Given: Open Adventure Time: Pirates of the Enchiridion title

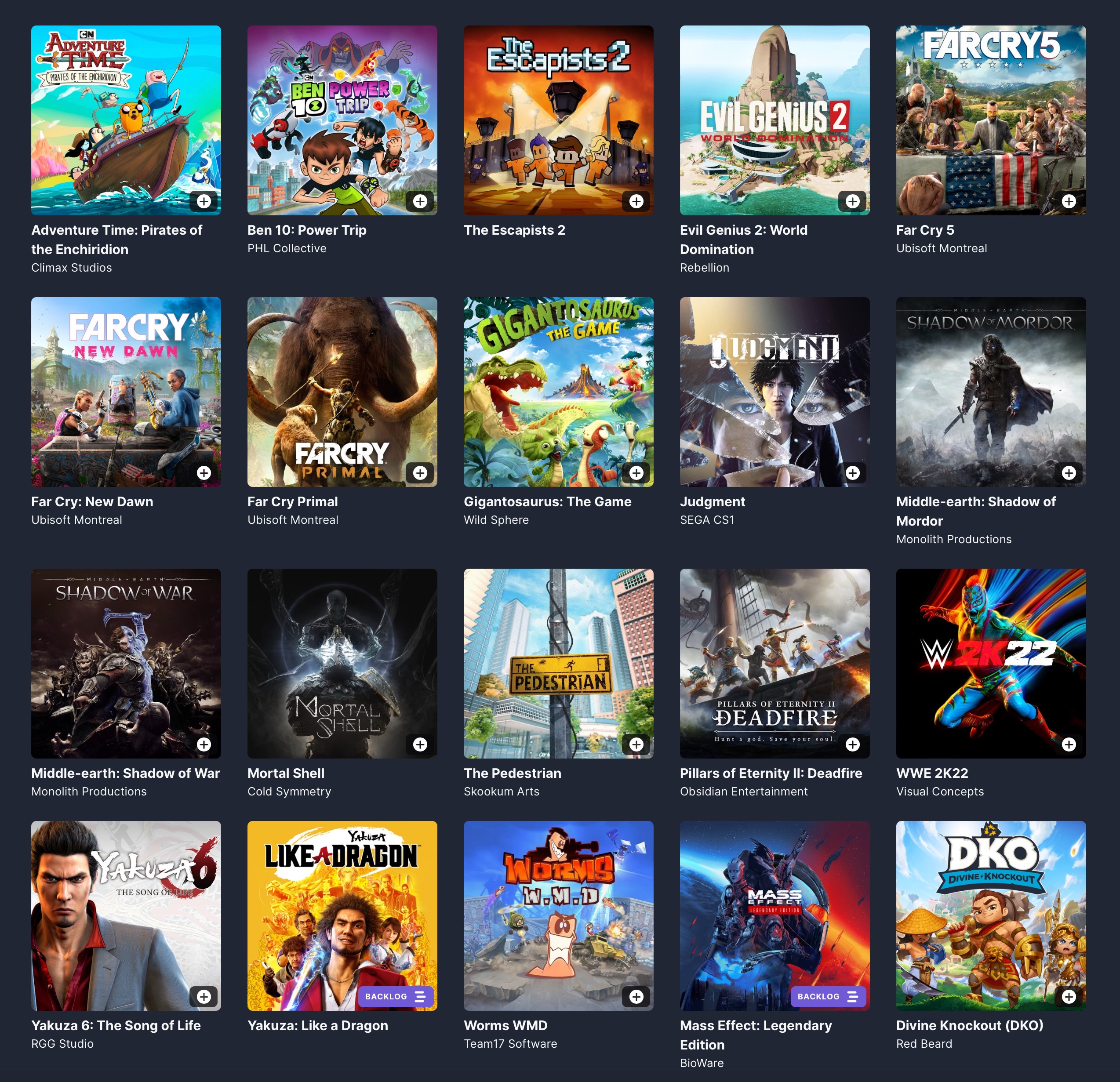Looking at the screenshot, I should tap(116, 240).
